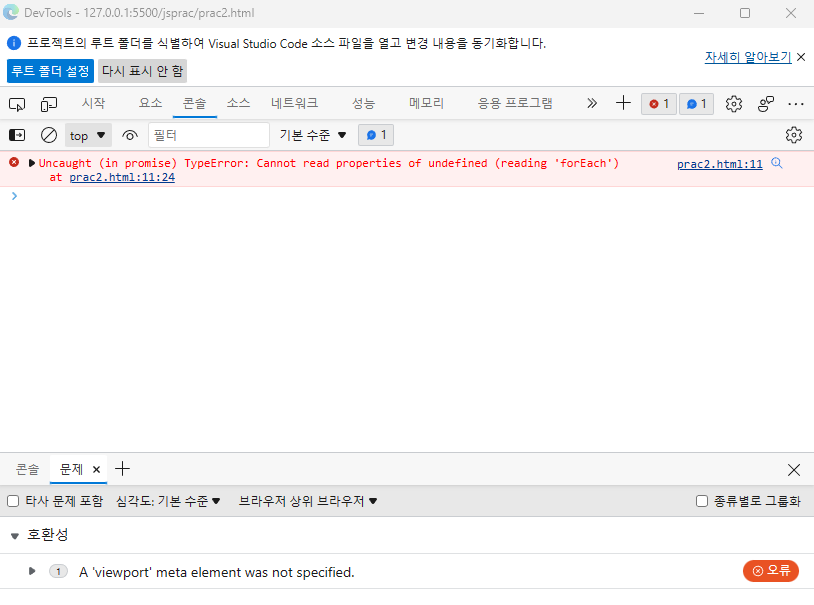Click the orange 오류 badge
Screen dimensions: 814x605
pyautogui.click(x=771, y=571)
